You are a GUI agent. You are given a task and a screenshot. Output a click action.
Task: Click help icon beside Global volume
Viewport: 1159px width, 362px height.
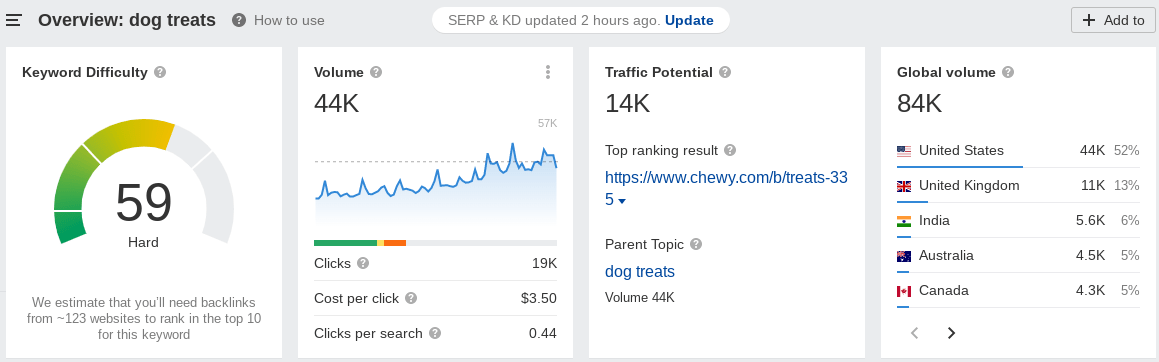click(x=1007, y=72)
